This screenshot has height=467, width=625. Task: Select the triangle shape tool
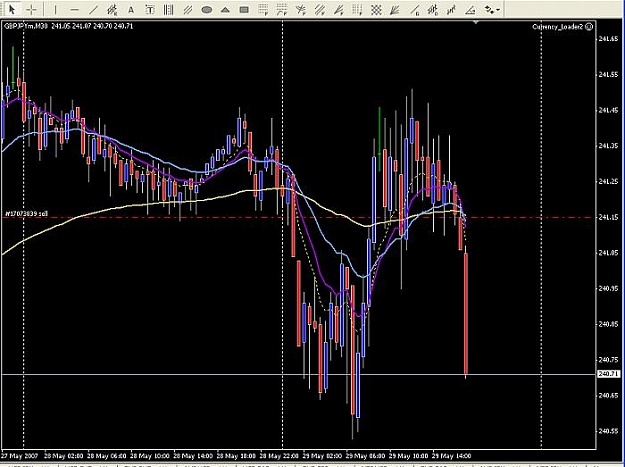(x=225, y=10)
